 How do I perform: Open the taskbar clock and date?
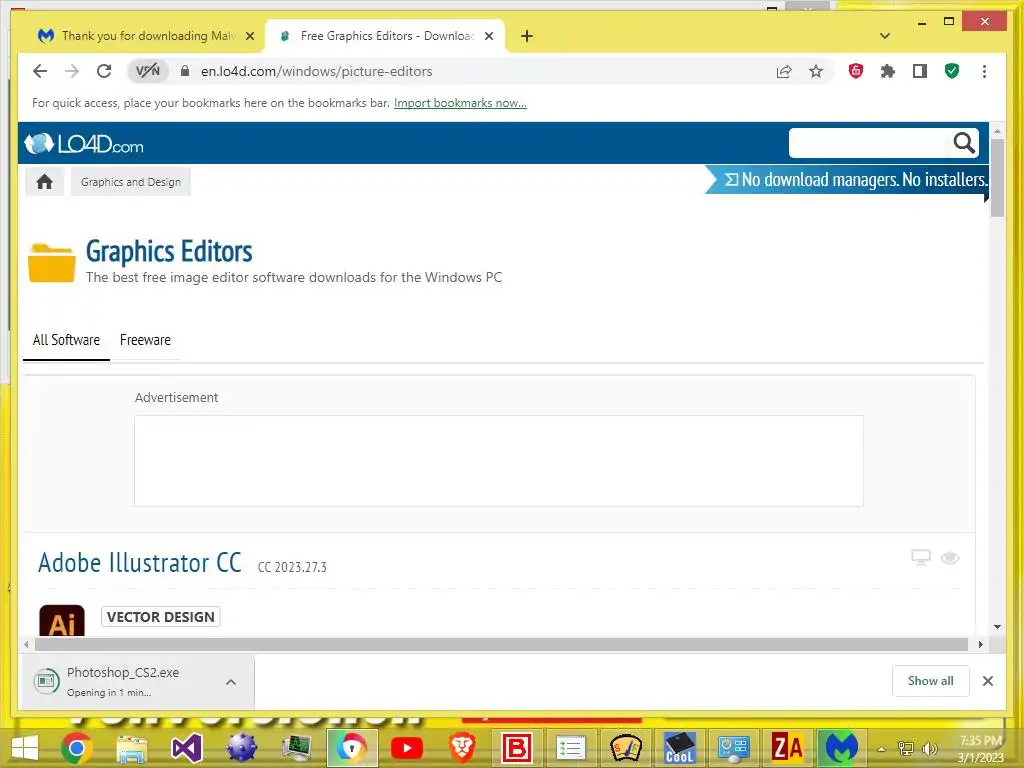980,749
